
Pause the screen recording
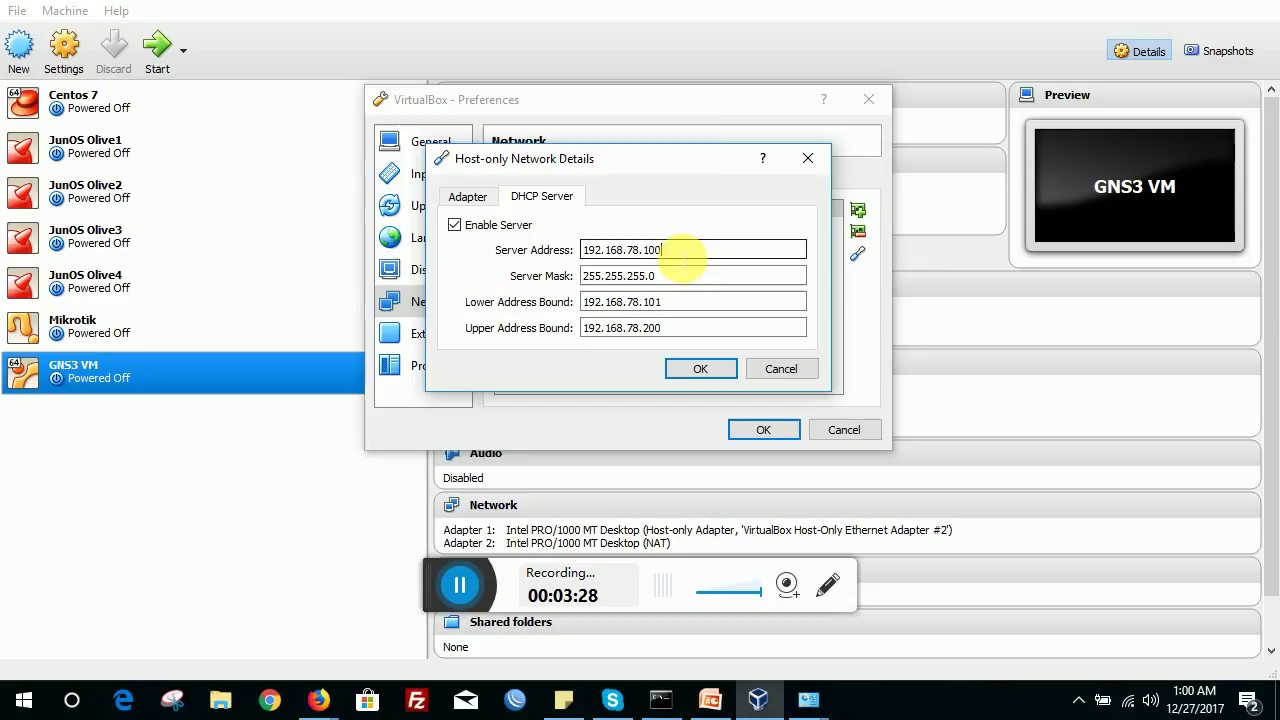pos(460,585)
